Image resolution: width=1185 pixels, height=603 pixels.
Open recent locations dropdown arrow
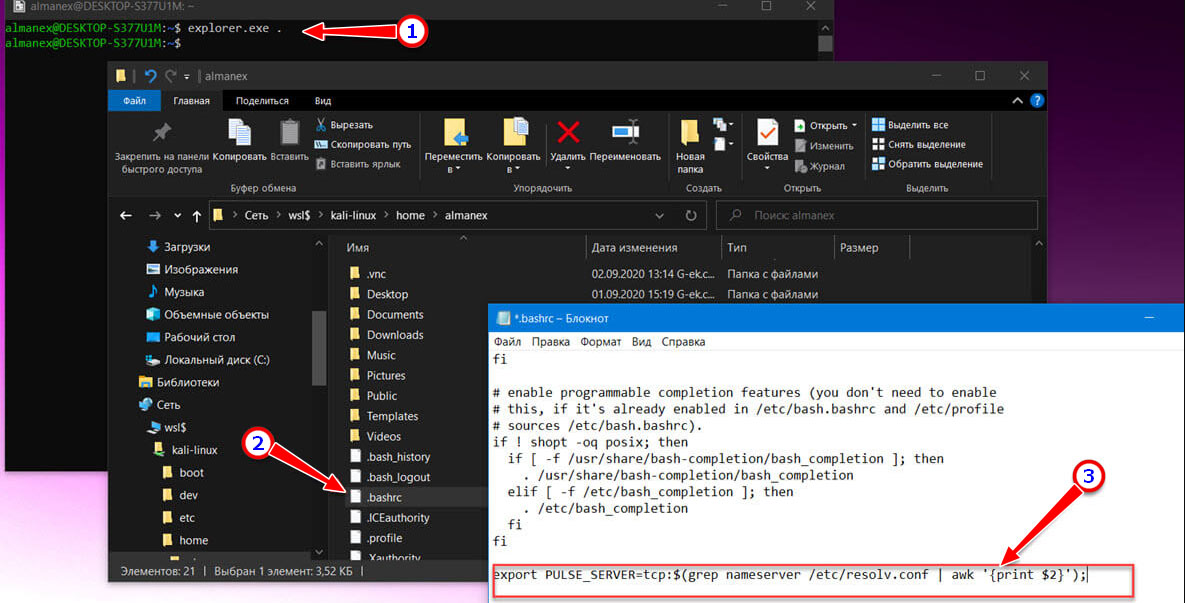[x=178, y=215]
